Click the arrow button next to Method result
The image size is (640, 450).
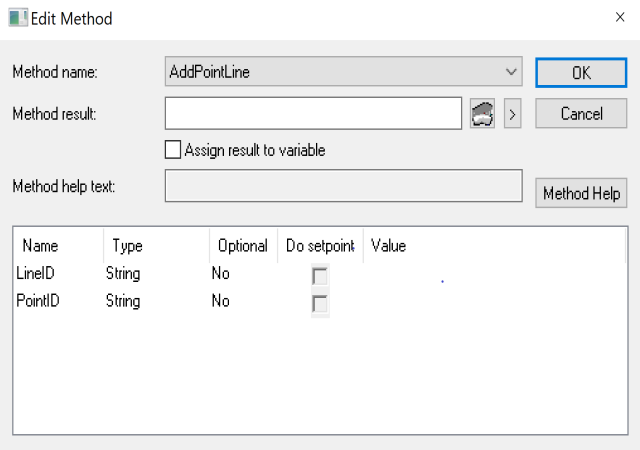(512, 114)
